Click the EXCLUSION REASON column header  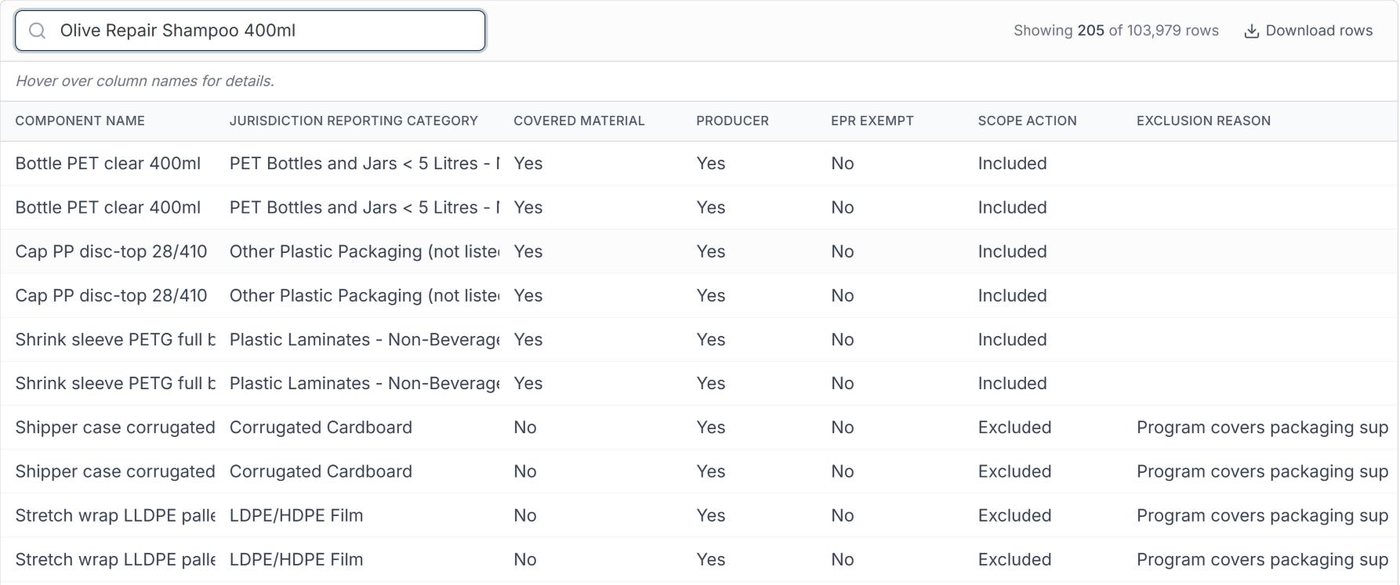[1204, 121]
